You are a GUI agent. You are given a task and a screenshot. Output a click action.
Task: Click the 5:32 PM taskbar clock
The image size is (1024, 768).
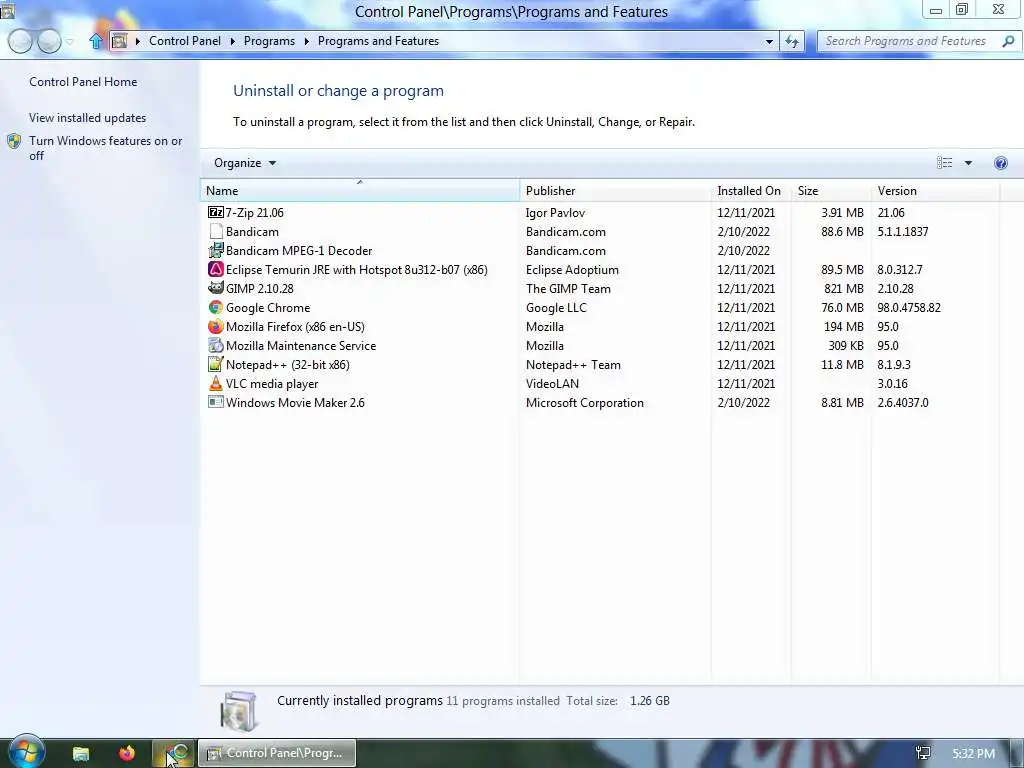[x=973, y=754]
